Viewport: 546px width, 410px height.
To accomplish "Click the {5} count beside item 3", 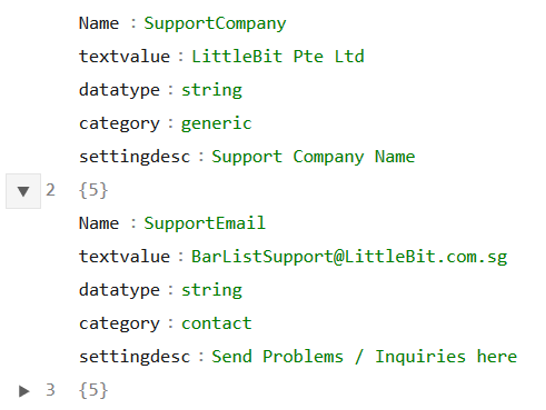I will click(93, 390).
